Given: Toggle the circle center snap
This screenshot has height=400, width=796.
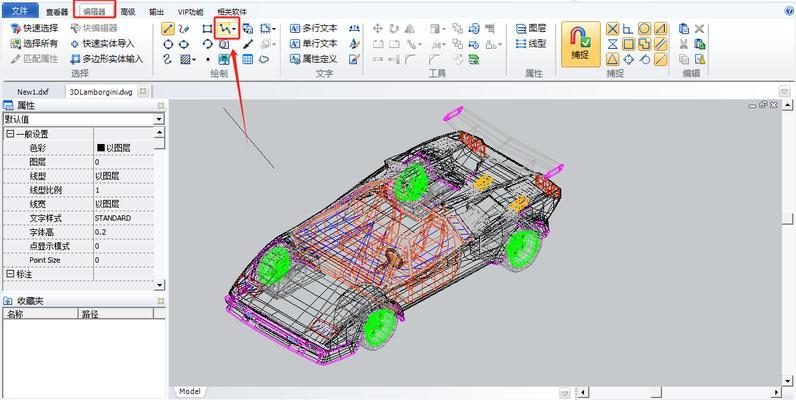Looking at the screenshot, I should coord(644,29).
